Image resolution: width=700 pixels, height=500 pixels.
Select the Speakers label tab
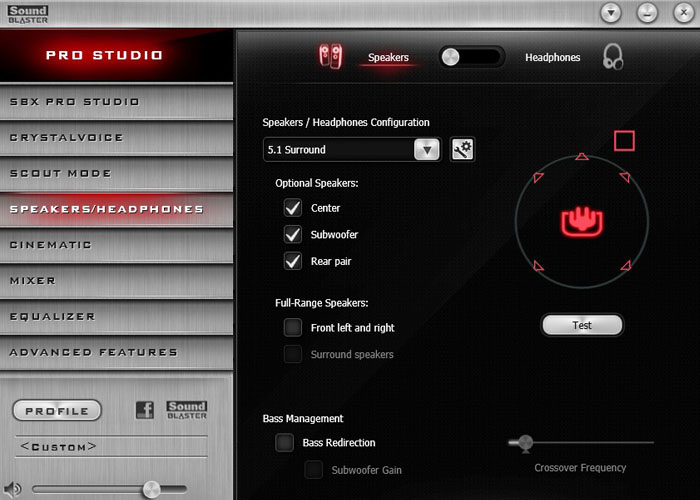[x=388, y=57]
